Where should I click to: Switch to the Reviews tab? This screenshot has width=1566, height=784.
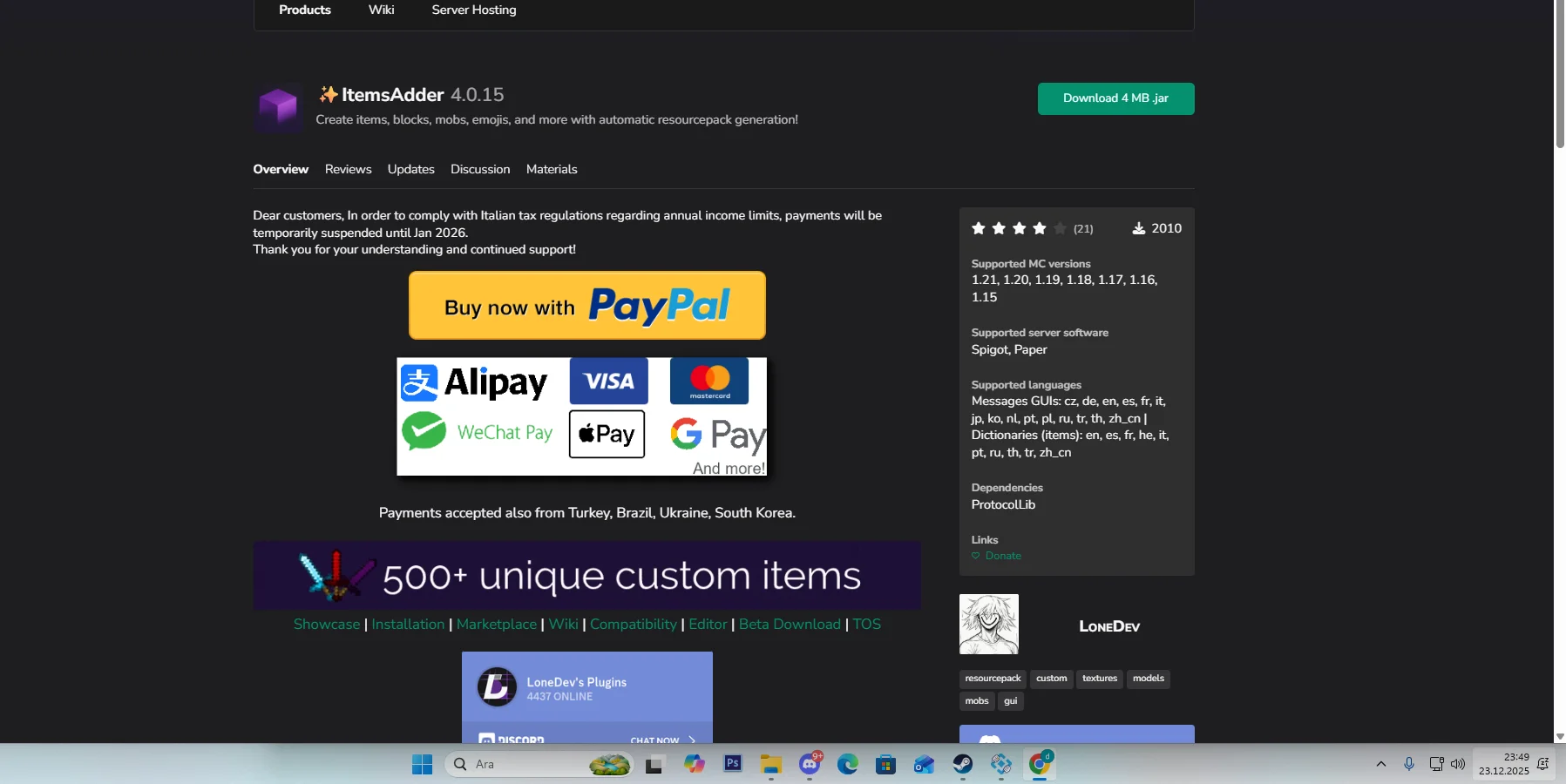[349, 169]
